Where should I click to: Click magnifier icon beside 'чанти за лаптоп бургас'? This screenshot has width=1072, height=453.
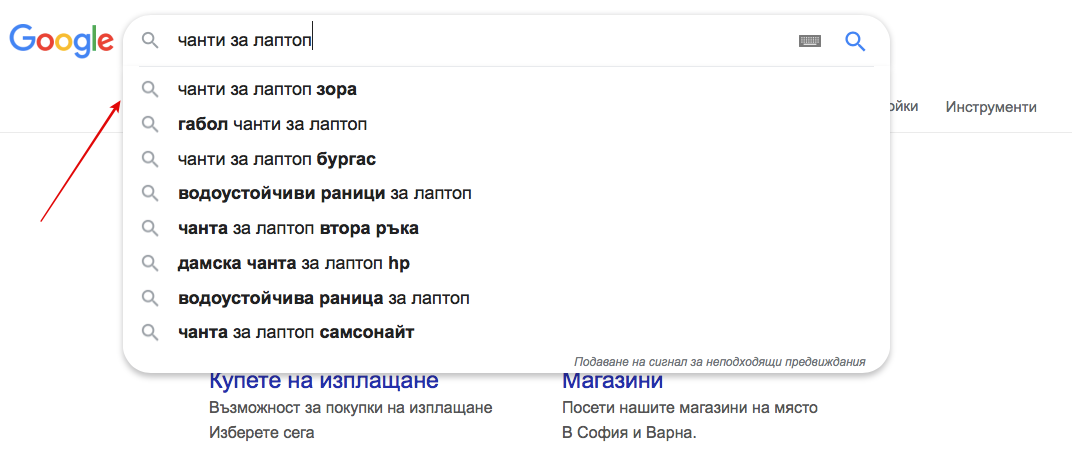[x=150, y=159]
